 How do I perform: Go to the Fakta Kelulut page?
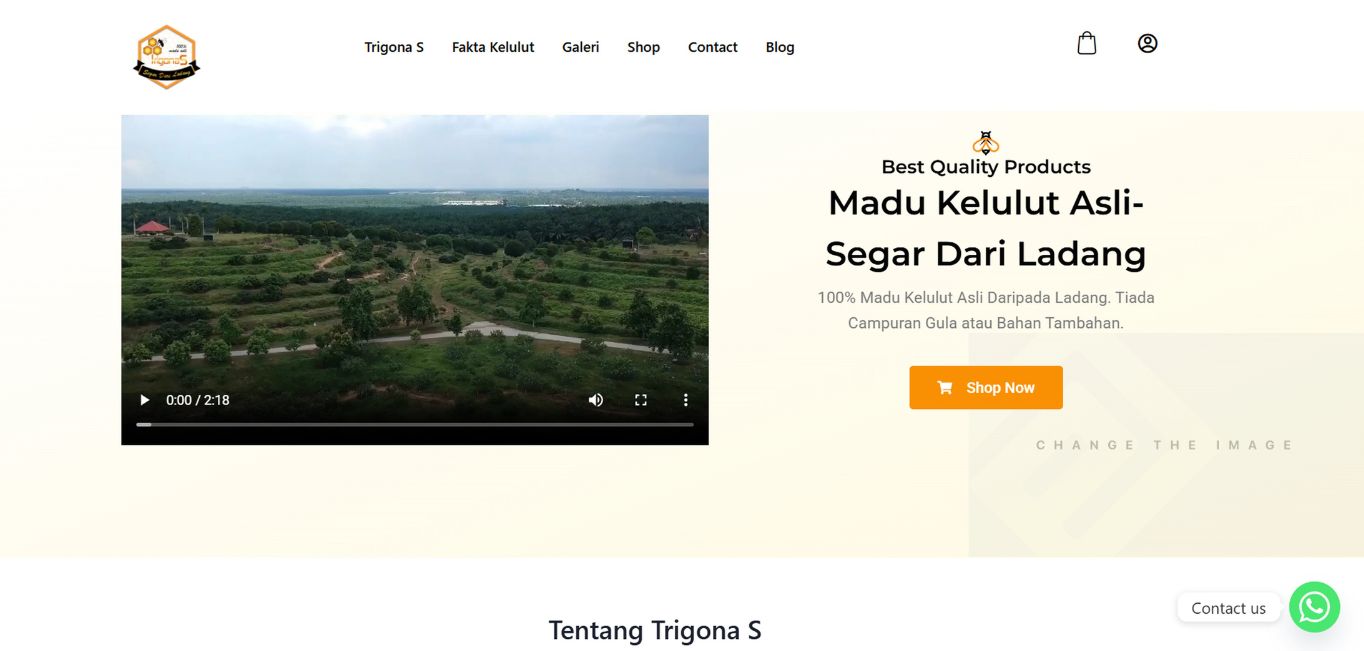point(493,47)
